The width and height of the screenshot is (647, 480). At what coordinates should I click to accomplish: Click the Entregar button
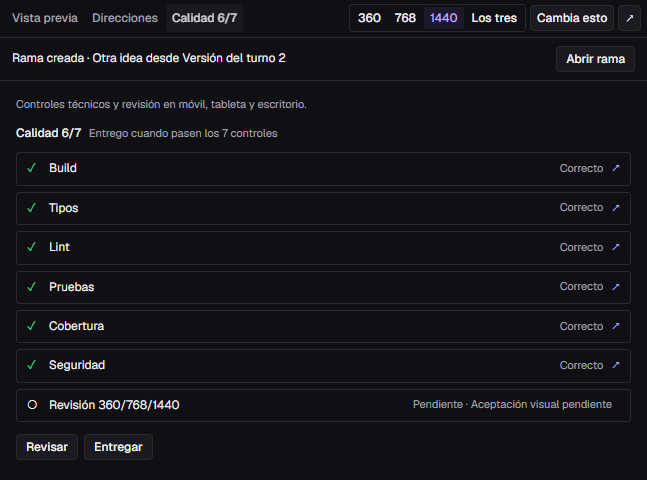(x=118, y=447)
